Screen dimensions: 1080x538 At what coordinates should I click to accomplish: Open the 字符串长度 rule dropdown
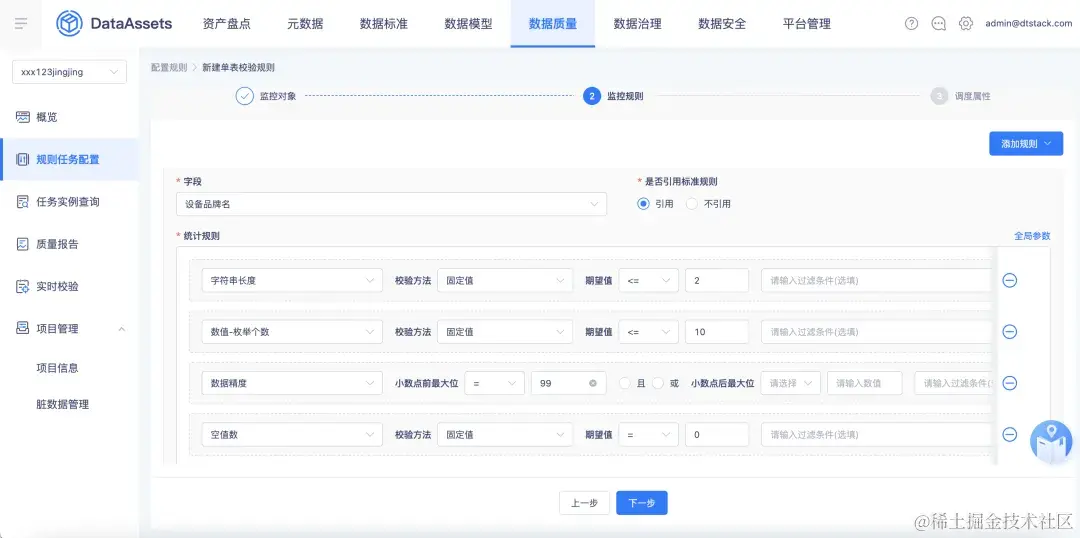[x=292, y=280]
